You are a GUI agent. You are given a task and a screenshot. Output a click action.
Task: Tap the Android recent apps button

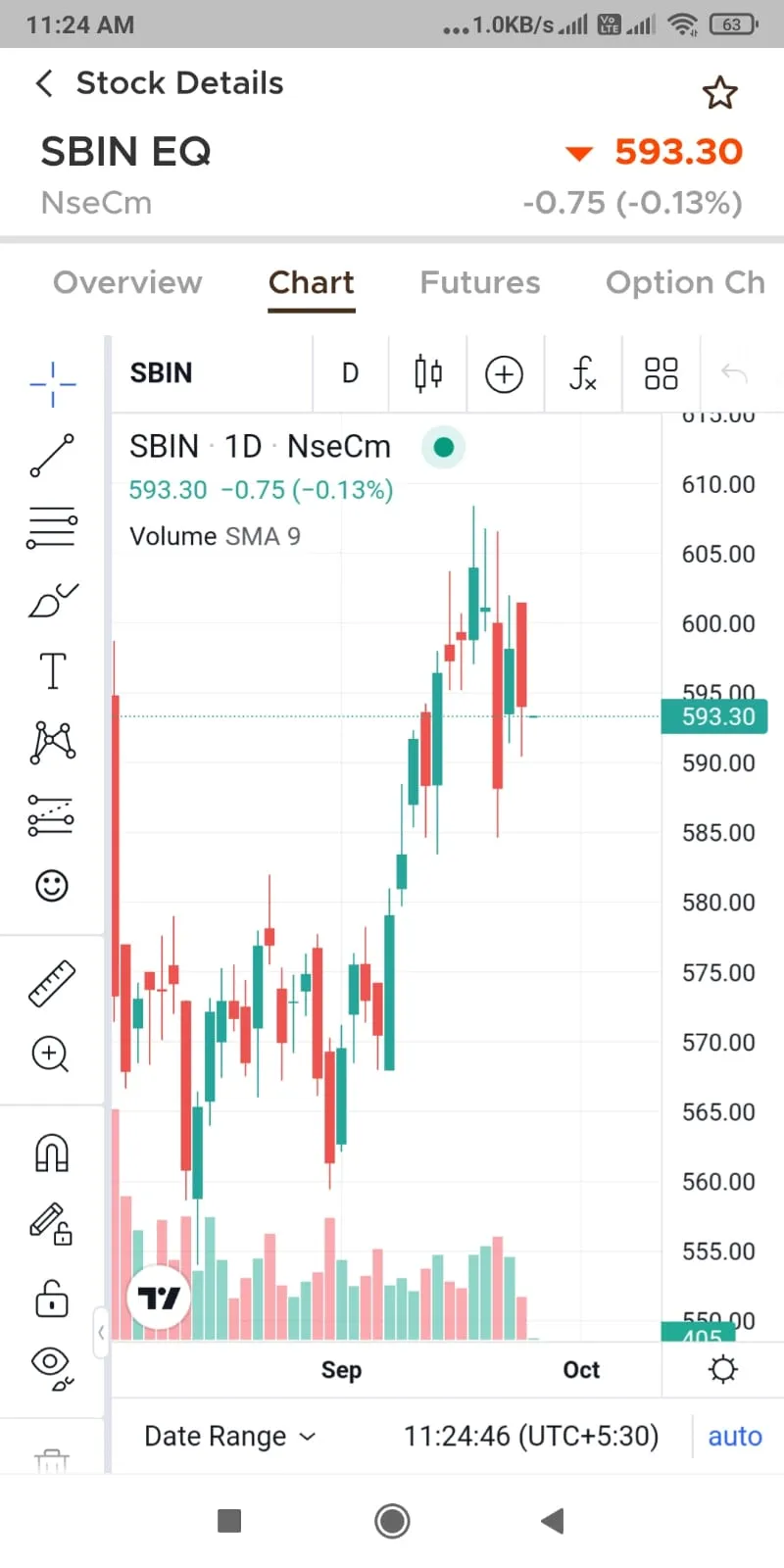click(229, 1521)
